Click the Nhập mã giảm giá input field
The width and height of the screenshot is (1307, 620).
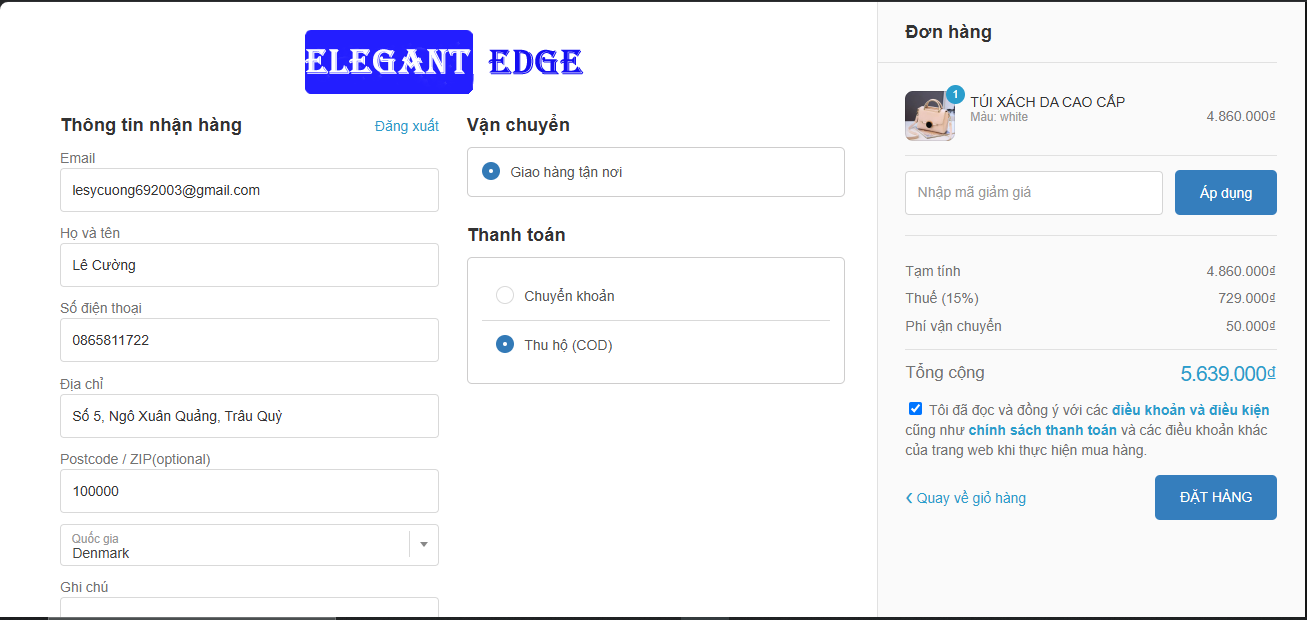1033,192
